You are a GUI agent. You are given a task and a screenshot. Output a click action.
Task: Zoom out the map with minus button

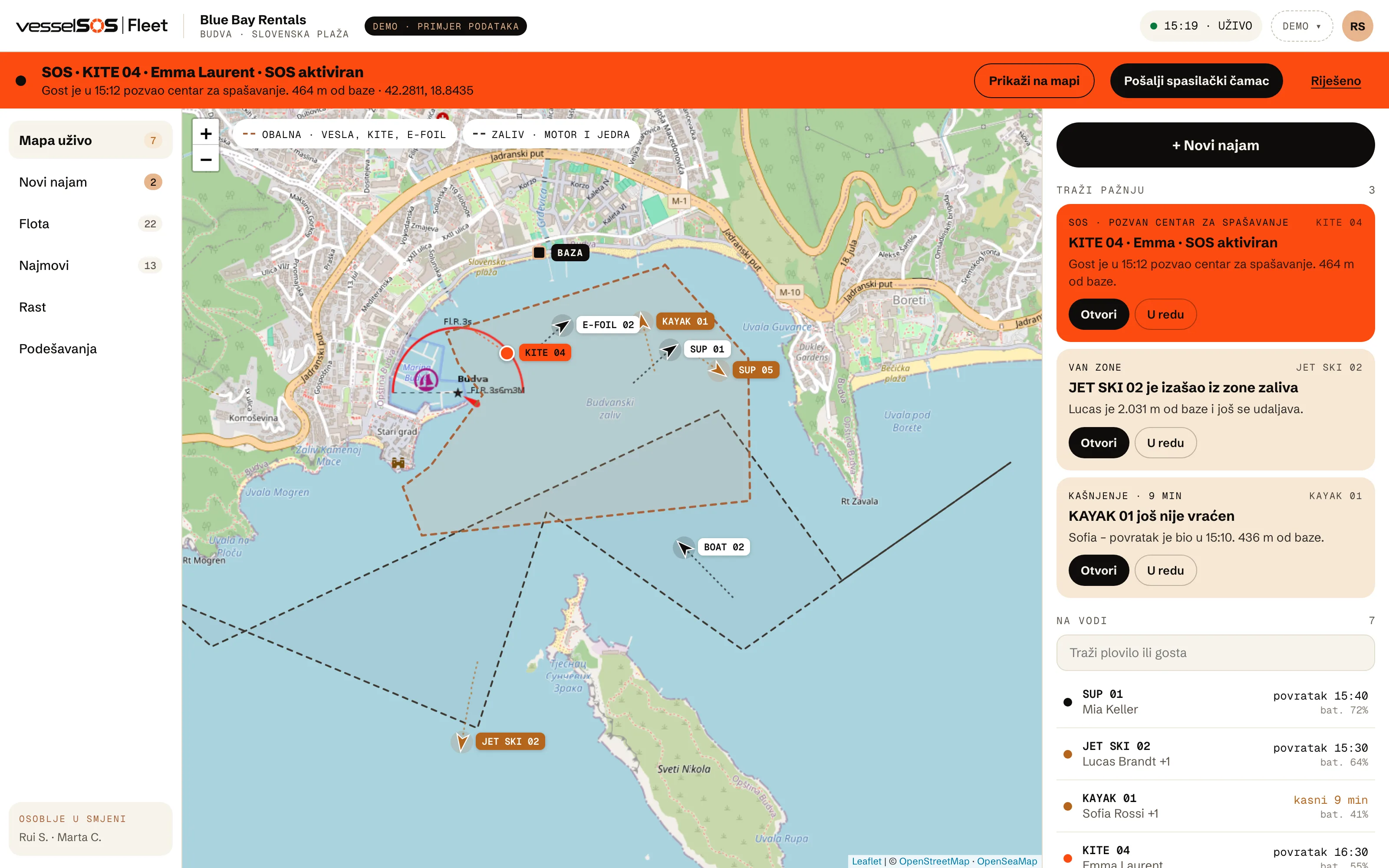205,160
